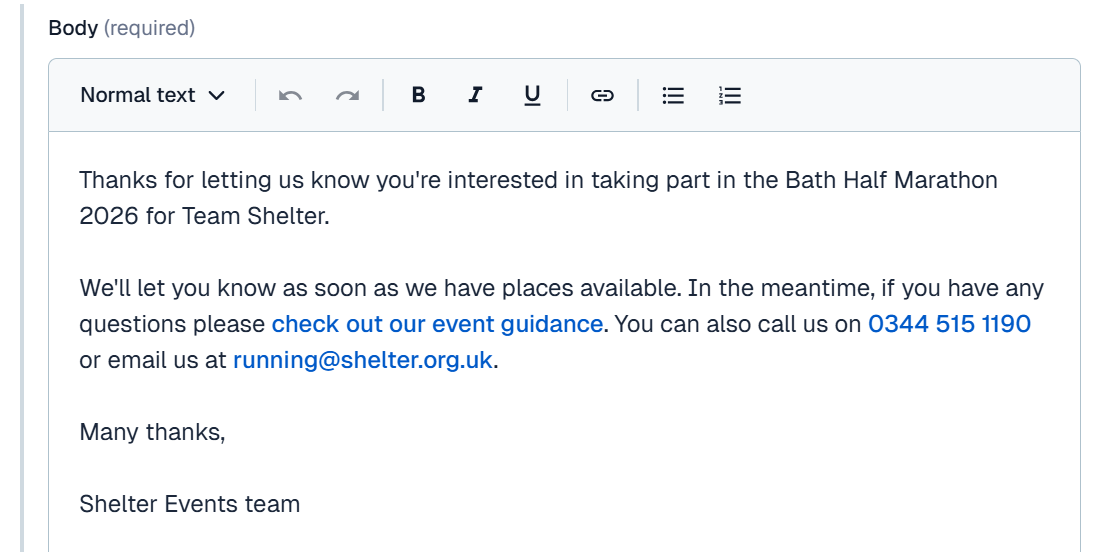Toggle Italic formatting
1096x552 pixels.
[x=475, y=95]
